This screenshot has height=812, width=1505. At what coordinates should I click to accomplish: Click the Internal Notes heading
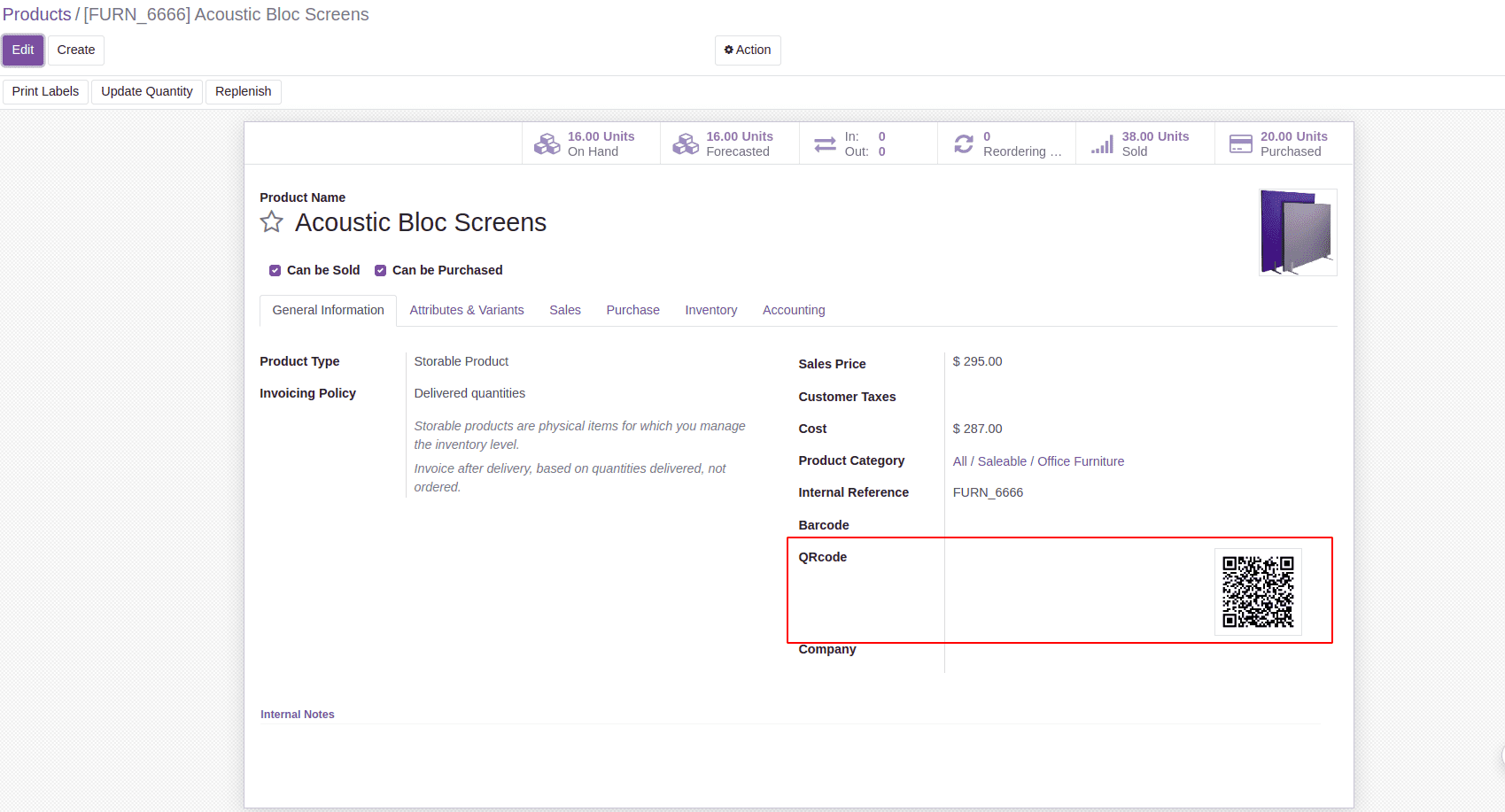[x=298, y=715]
